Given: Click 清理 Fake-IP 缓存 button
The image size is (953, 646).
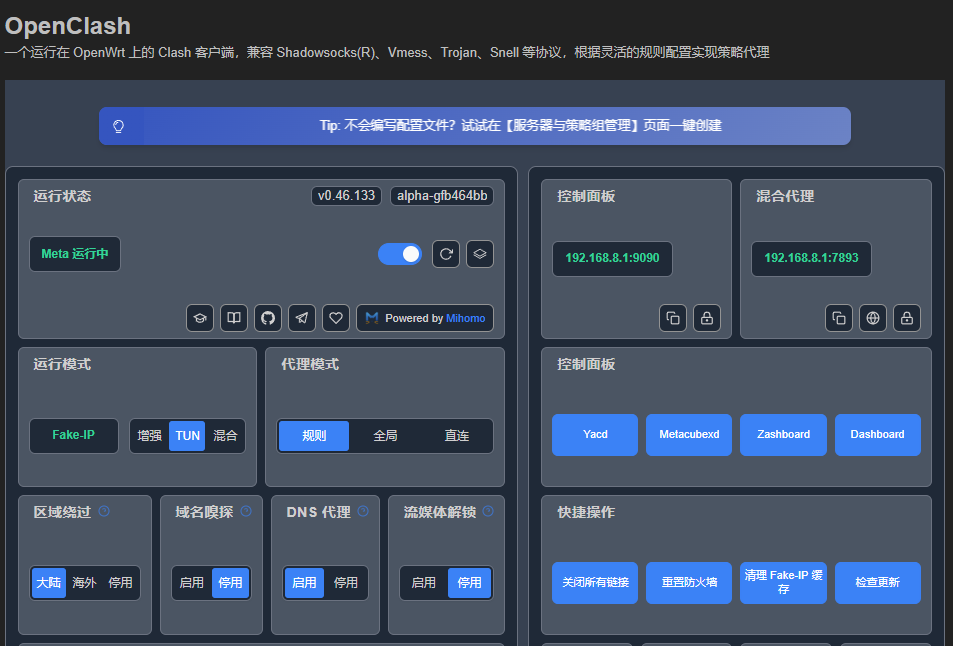Looking at the screenshot, I should click(783, 583).
